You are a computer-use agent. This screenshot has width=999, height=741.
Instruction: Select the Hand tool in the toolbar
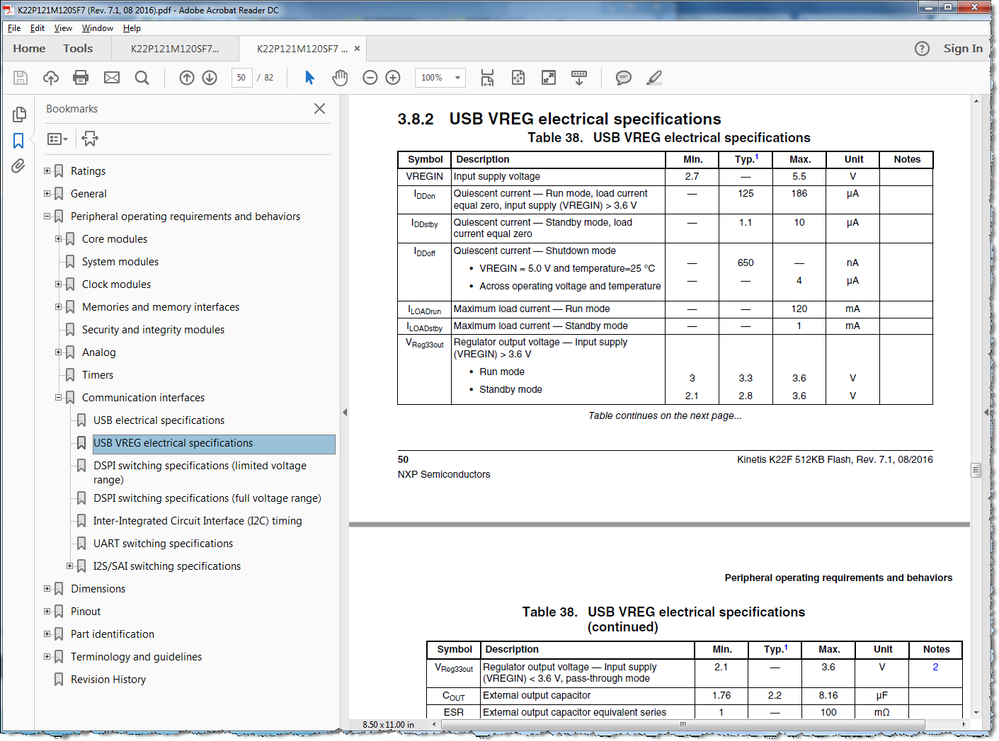[x=339, y=77]
